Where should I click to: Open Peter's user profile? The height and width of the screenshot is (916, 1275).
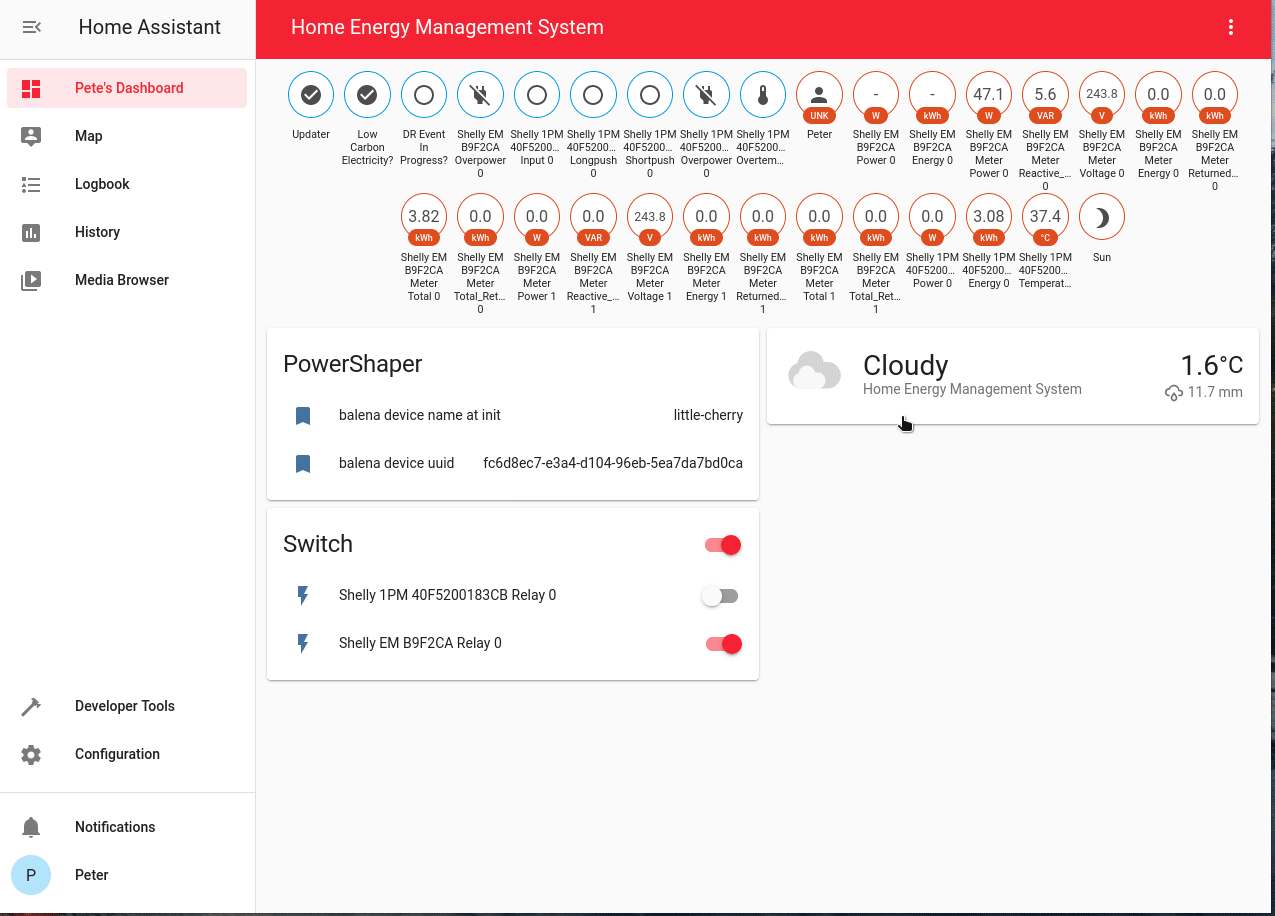(127, 875)
